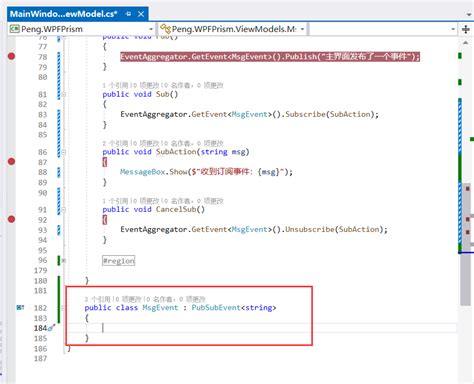Click the quick actions screwdriver icon at line 184

pyautogui.click(x=51, y=328)
